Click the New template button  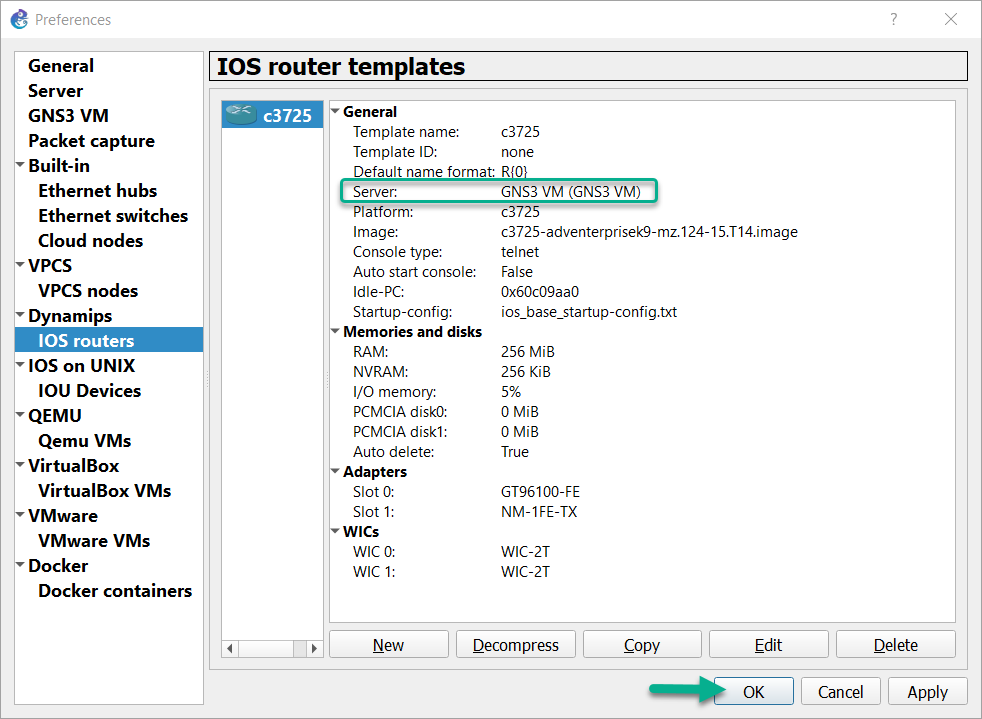point(389,644)
